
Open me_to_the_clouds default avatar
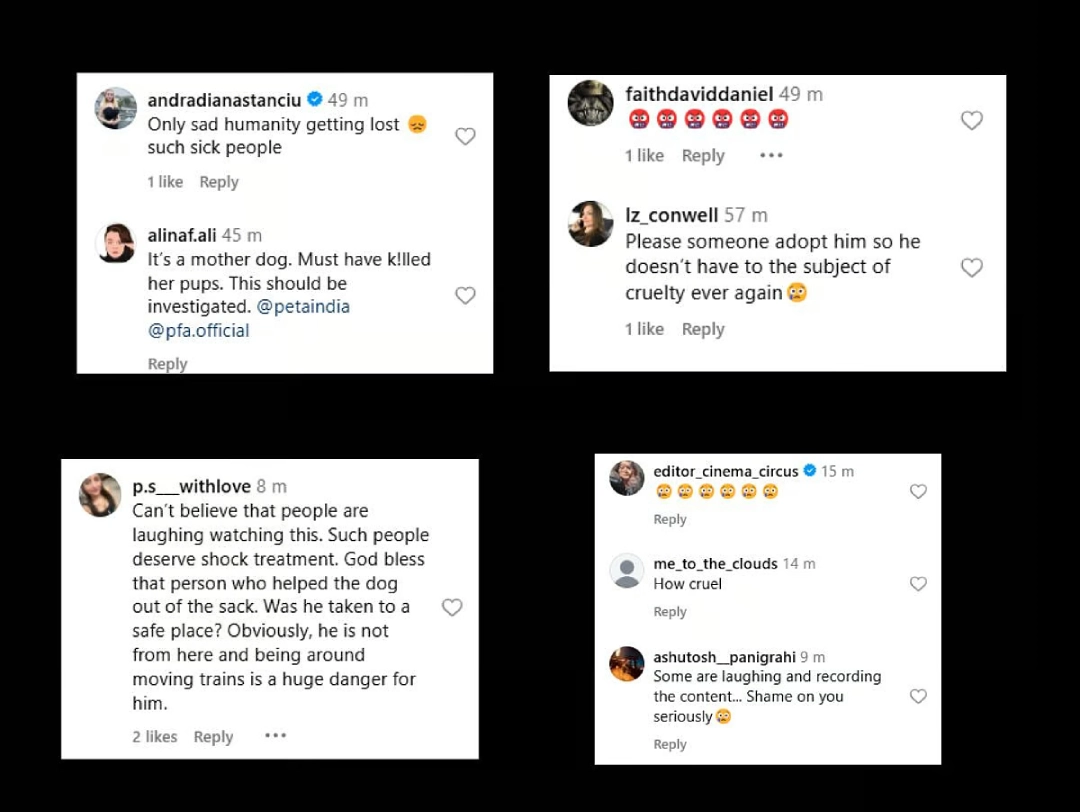[x=627, y=572]
